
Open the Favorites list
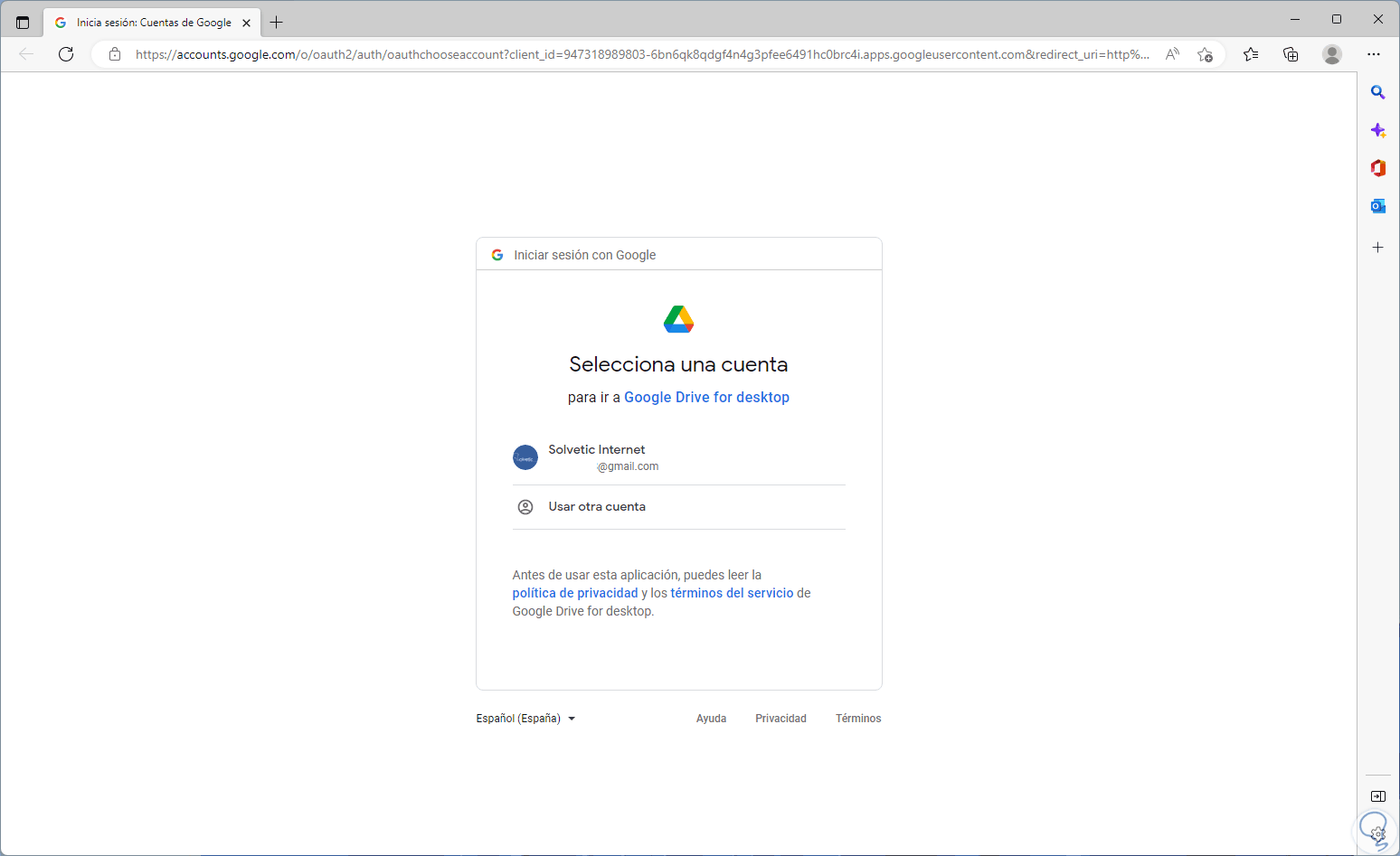point(1251,54)
